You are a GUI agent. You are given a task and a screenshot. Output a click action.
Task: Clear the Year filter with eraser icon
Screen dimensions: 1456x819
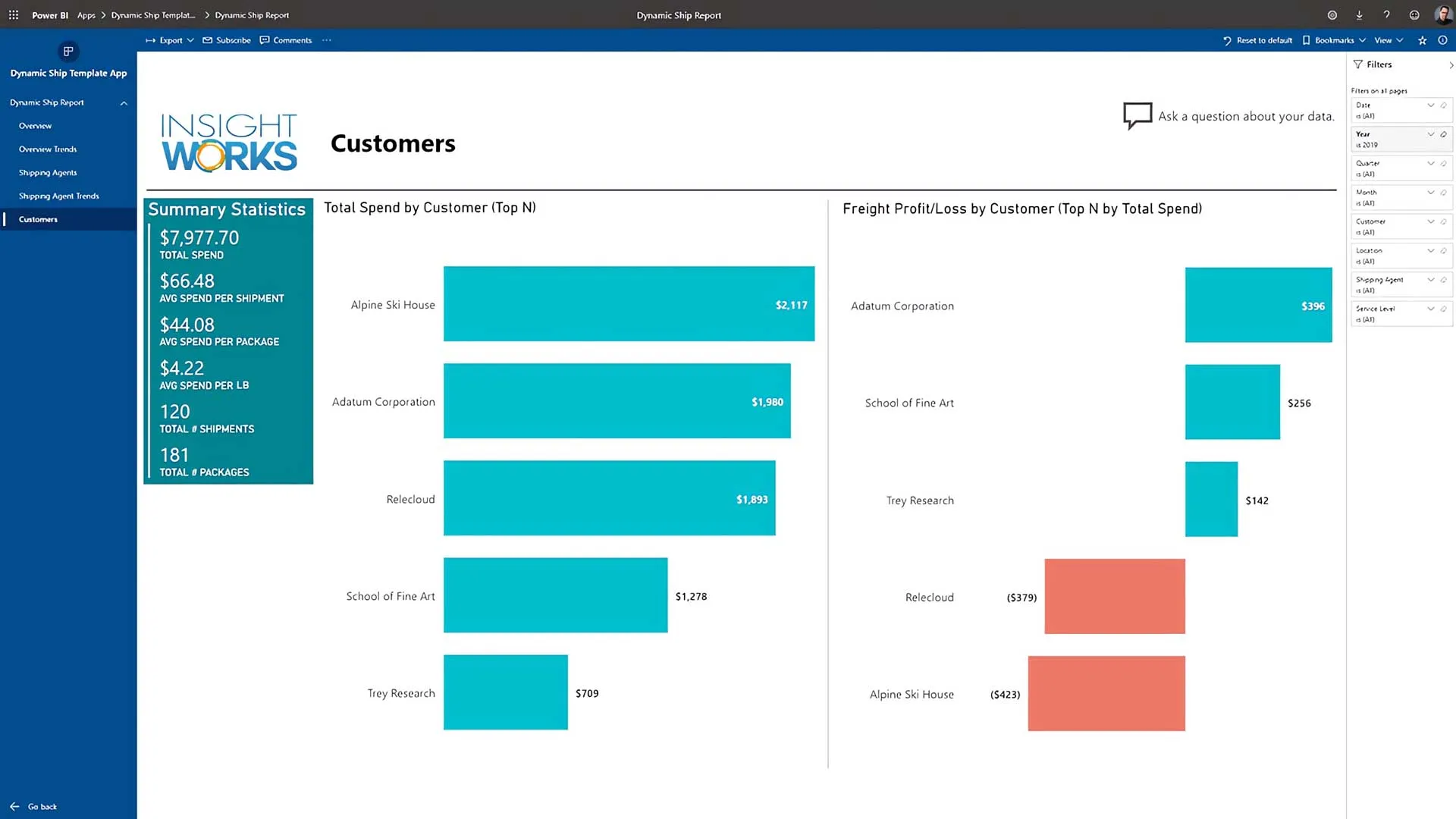[x=1444, y=134]
